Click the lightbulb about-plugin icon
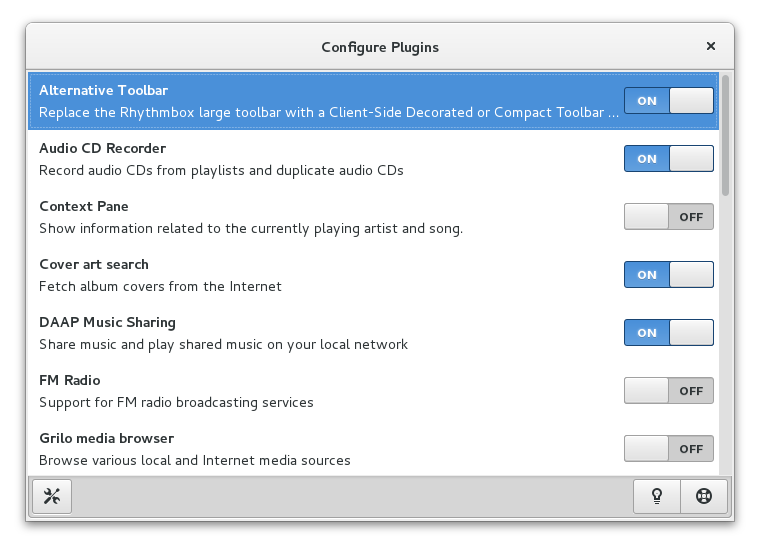This screenshot has width=760, height=550. tap(657, 496)
